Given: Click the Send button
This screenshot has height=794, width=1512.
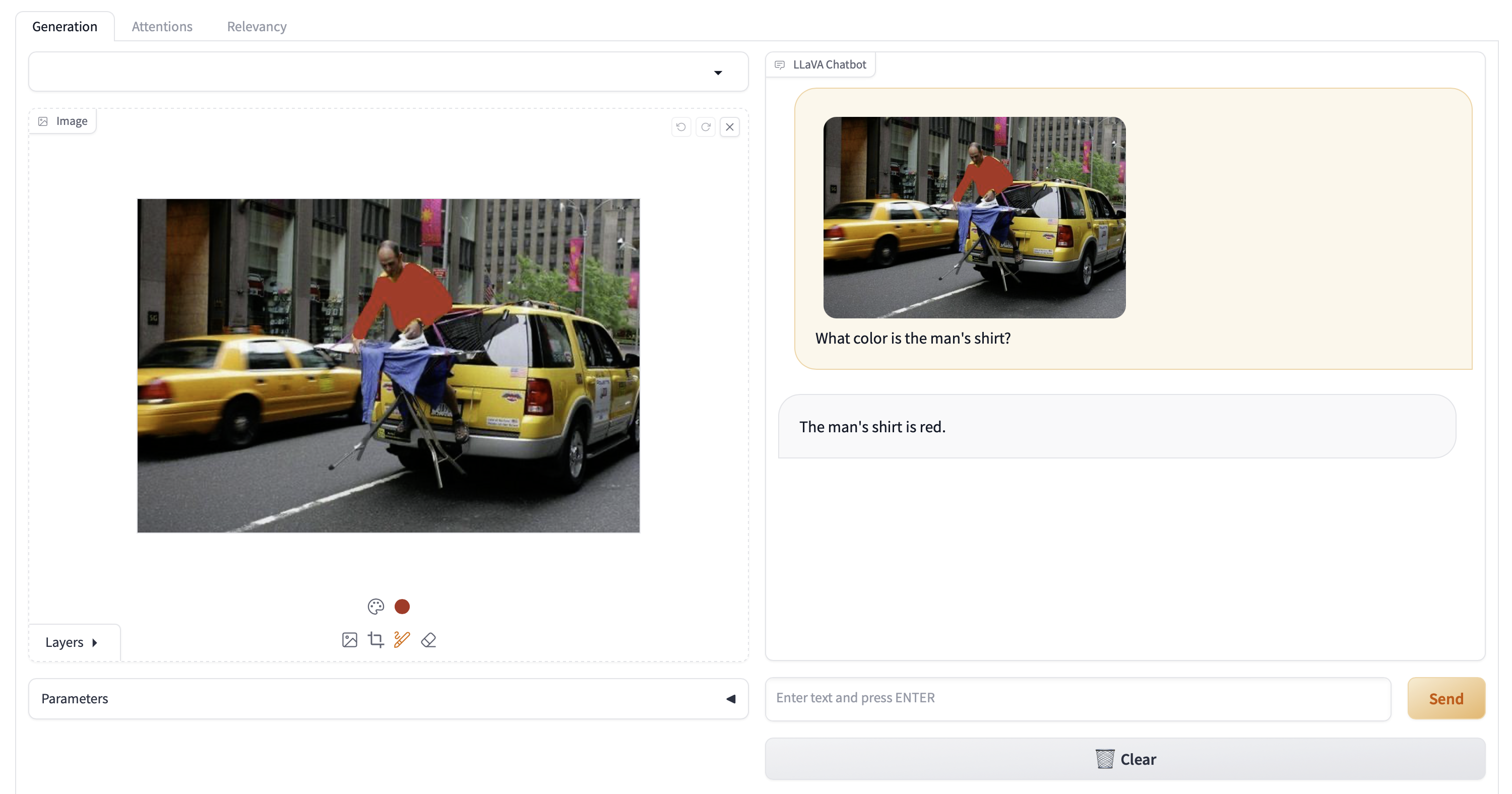Looking at the screenshot, I should click(x=1445, y=697).
